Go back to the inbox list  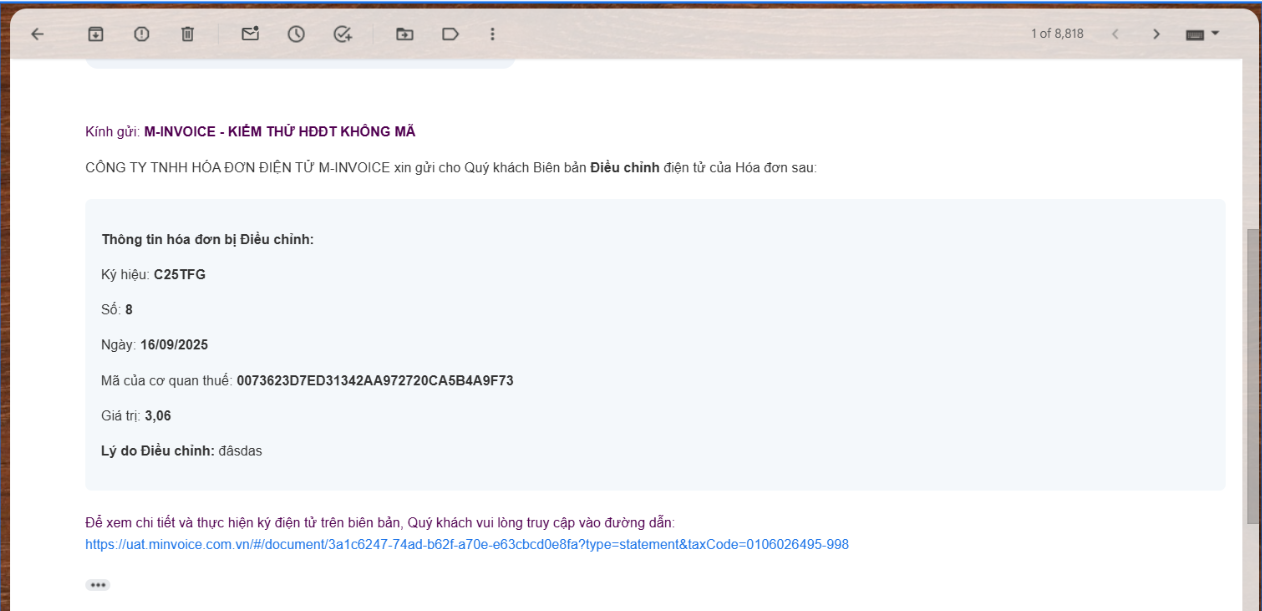click(x=37, y=34)
